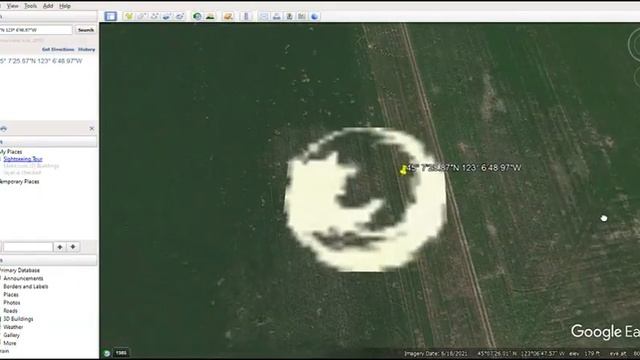Open the Help menu
The height and width of the screenshot is (360, 640).
point(64,6)
